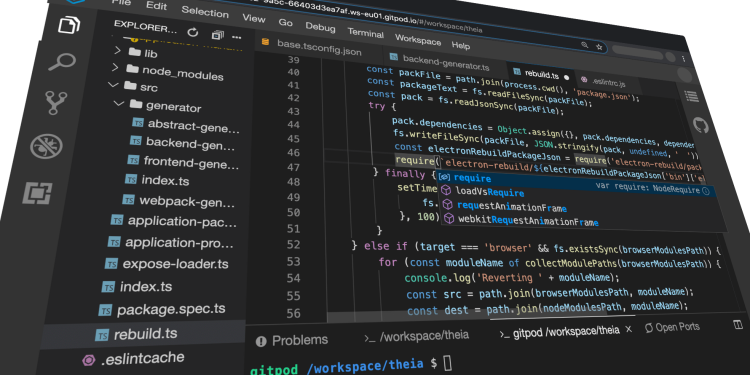Open the Go menu
The width and height of the screenshot is (750, 375).
[x=286, y=22]
